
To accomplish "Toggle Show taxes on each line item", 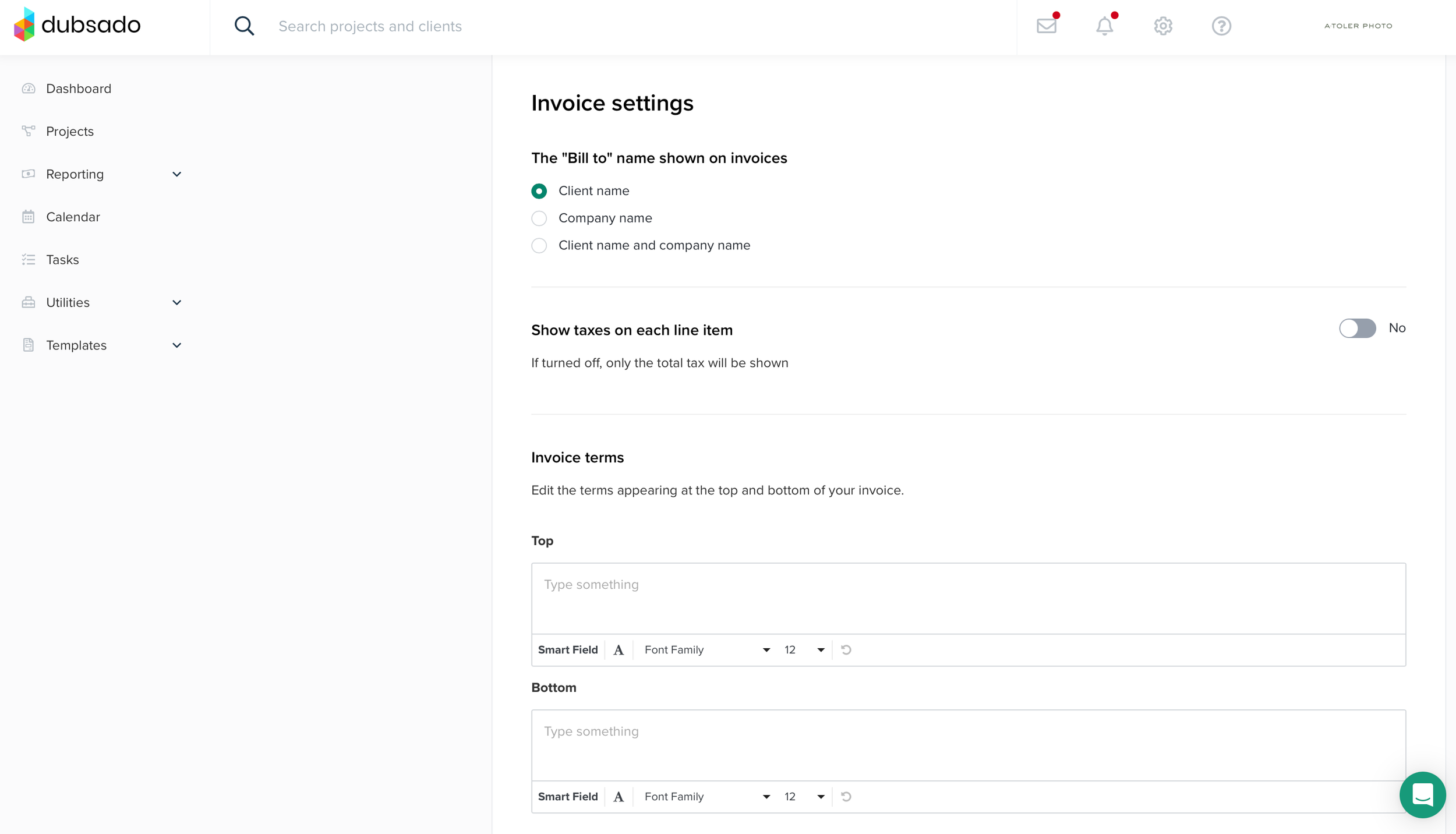I will (x=1357, y=328).
